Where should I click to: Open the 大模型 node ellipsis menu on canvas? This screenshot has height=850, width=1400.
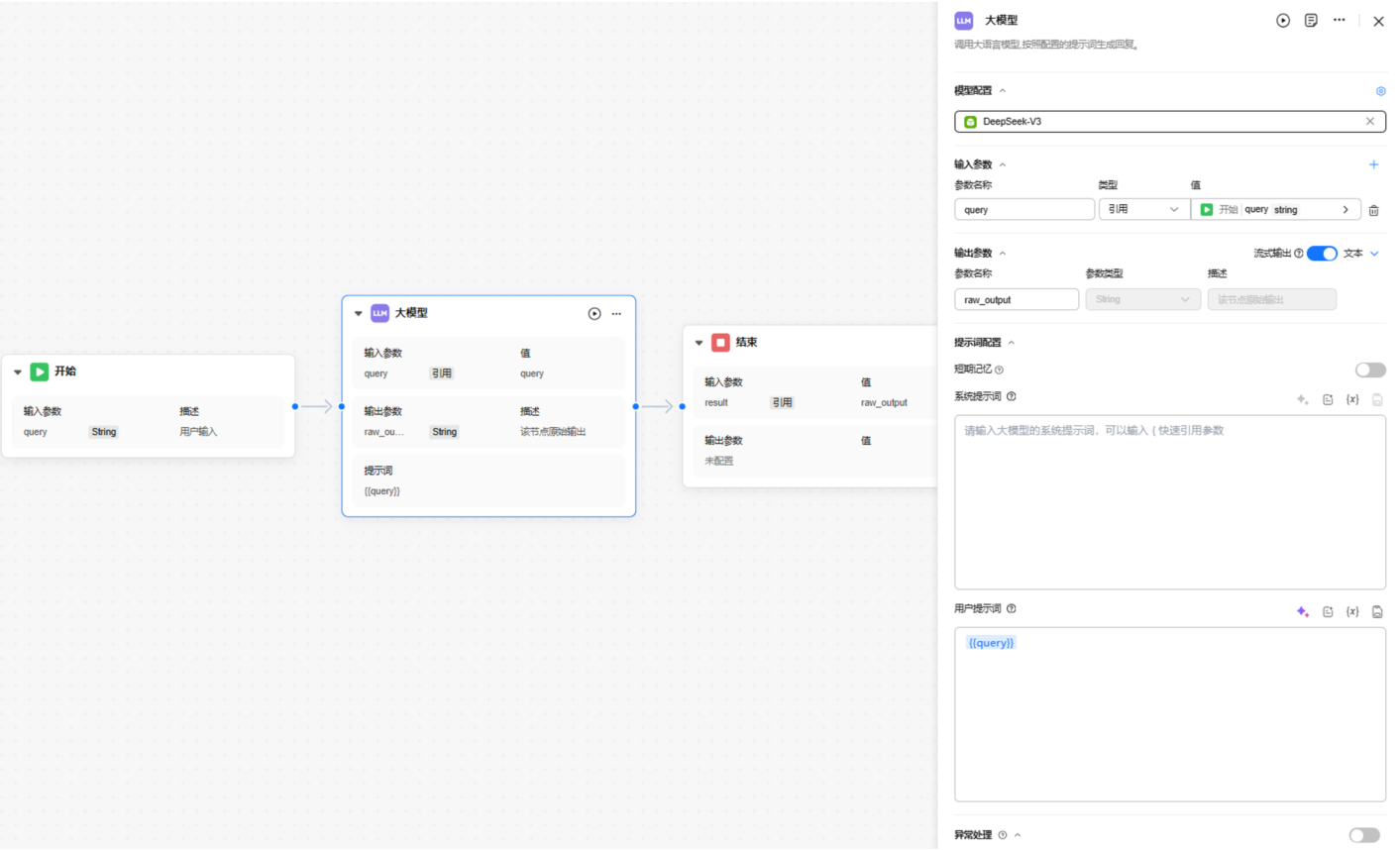click(x=616, y=313)
